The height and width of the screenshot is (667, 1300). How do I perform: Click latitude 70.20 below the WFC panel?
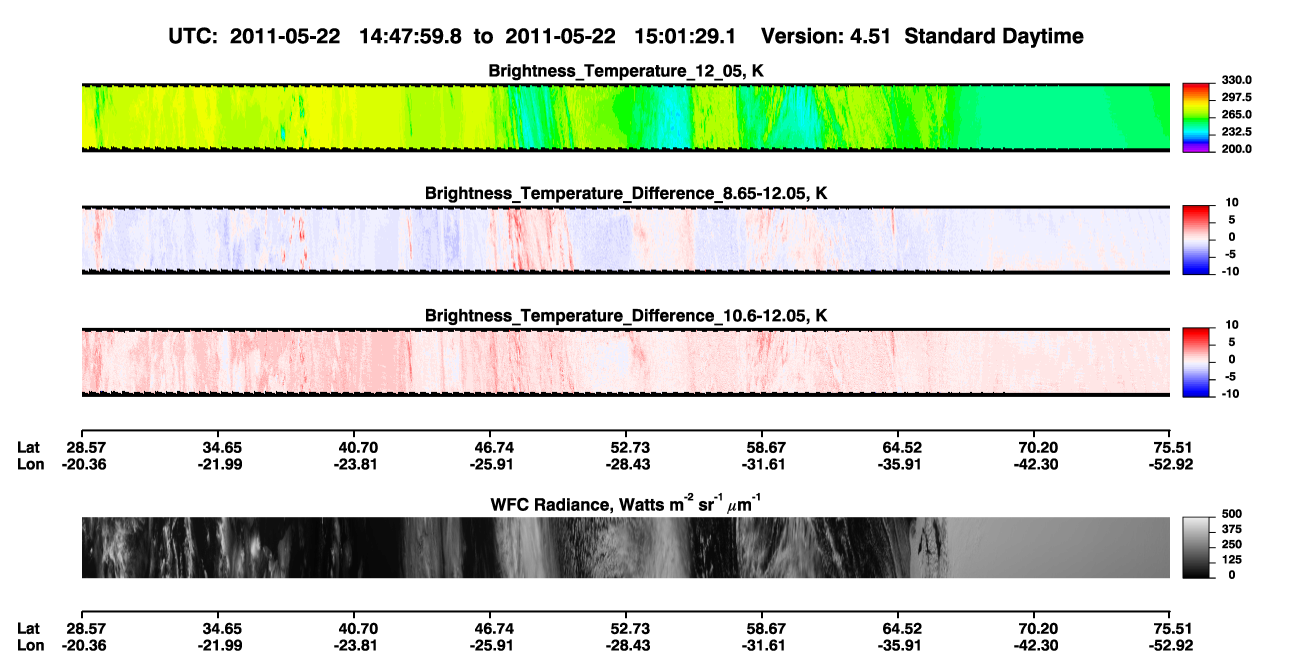click(x=1038, y=628)
